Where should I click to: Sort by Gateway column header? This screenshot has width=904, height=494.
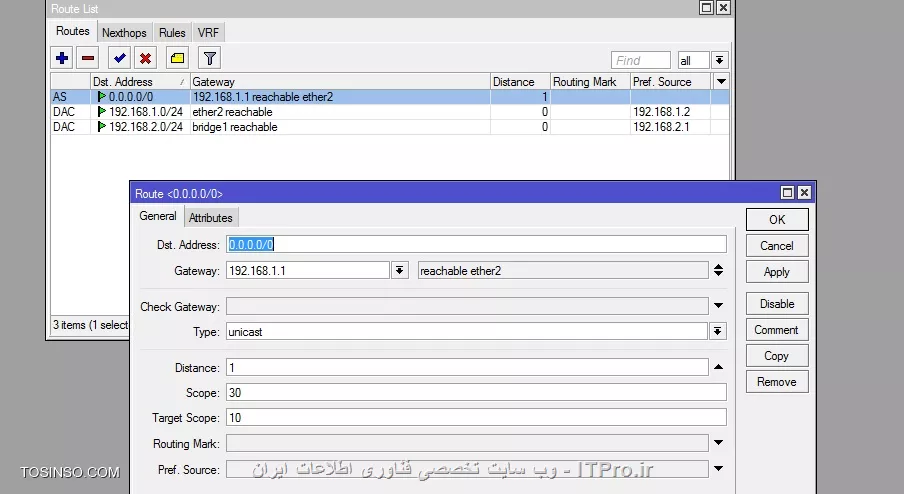340,82
